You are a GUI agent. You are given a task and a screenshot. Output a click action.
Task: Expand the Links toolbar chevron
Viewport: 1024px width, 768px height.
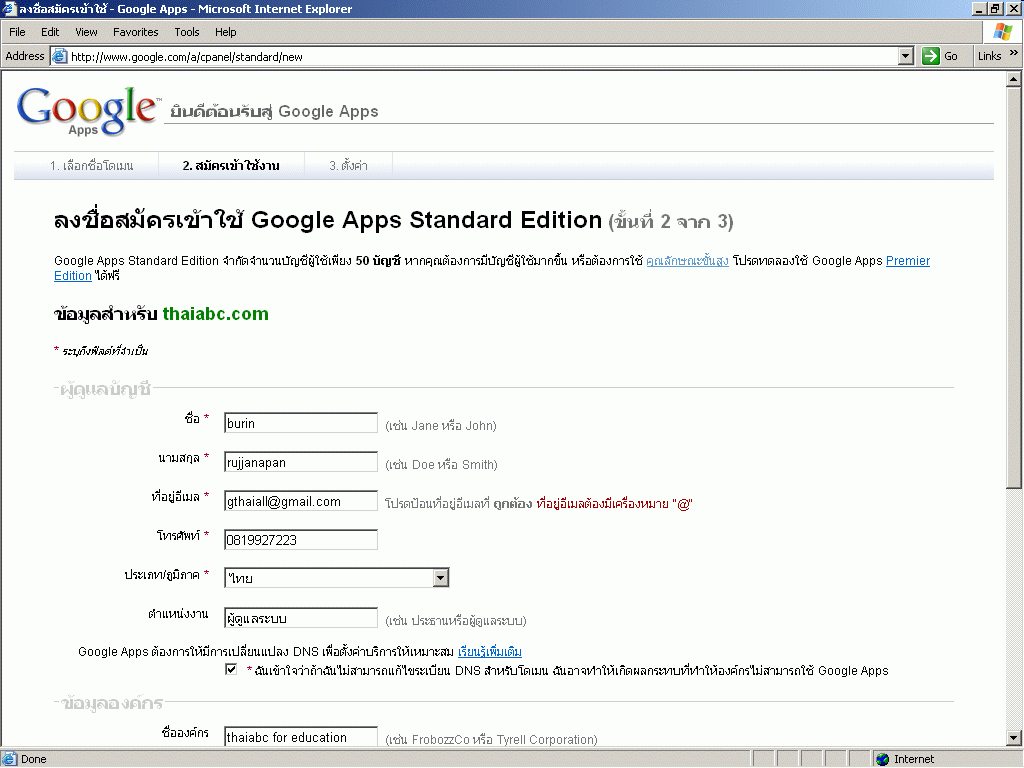click(x=1013, y=55)
